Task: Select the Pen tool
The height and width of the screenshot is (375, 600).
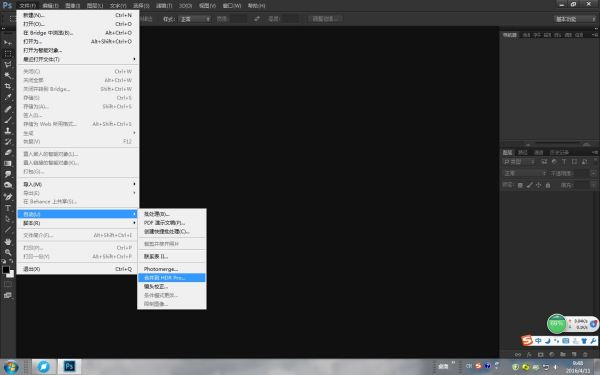Action: pyautogui.click(x=8, y=197)
